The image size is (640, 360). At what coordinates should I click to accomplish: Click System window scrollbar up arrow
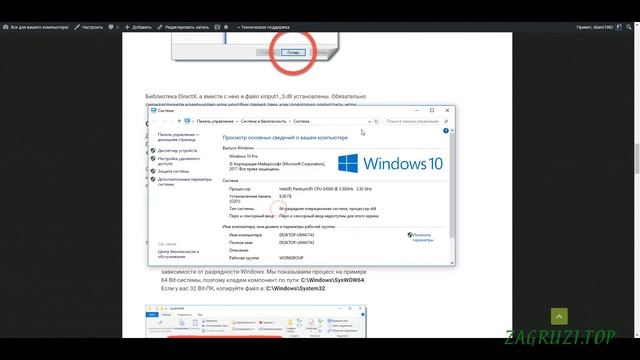452,130
